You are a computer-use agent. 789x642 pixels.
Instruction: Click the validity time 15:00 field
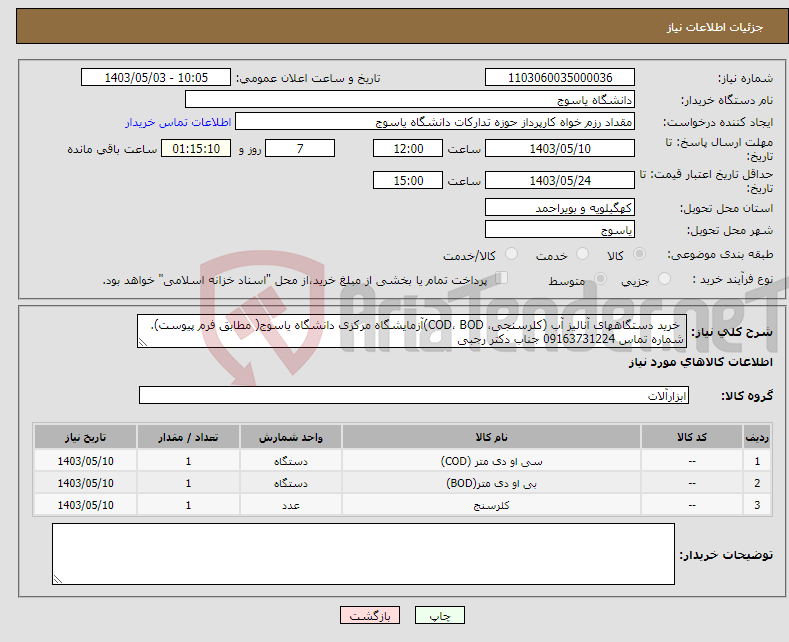(408, 180)
